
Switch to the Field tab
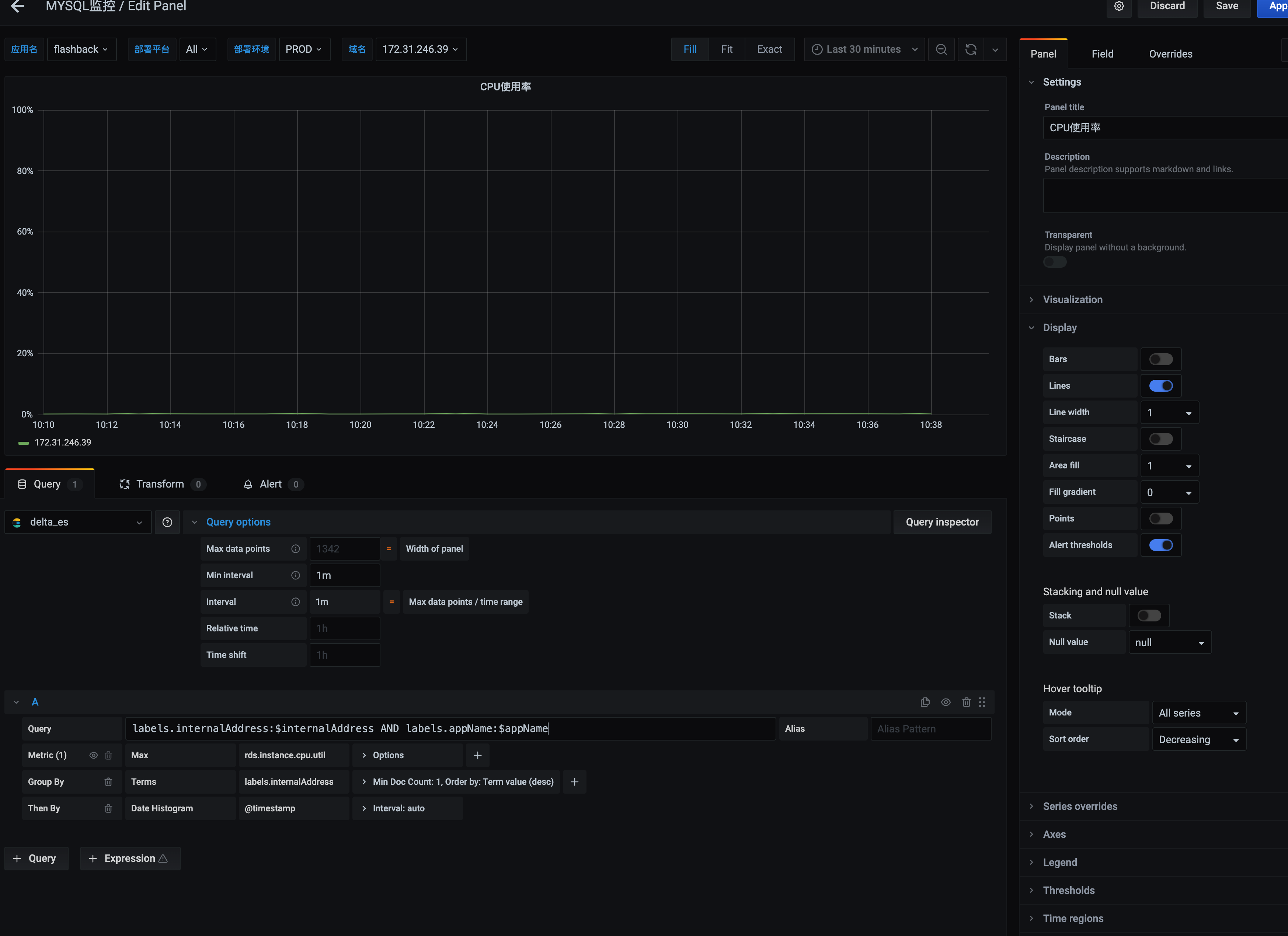click(x=1102, y=54)
